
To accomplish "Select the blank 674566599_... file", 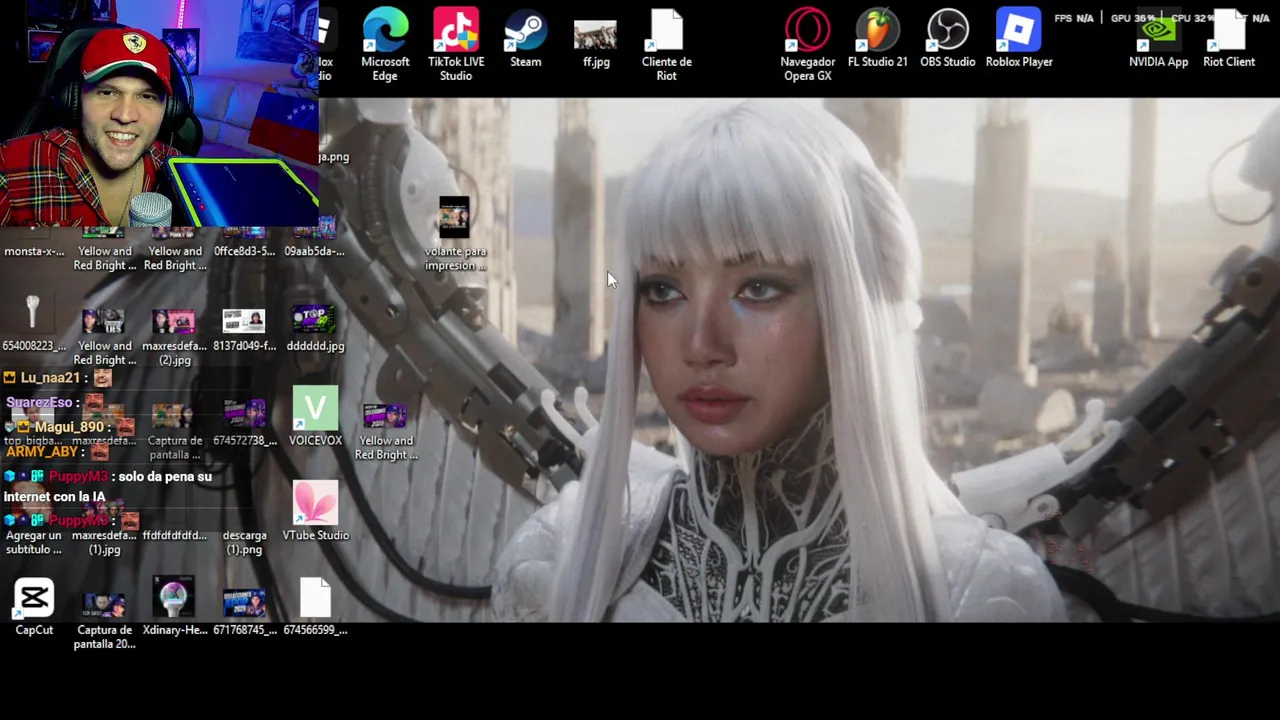I will 315,606.
